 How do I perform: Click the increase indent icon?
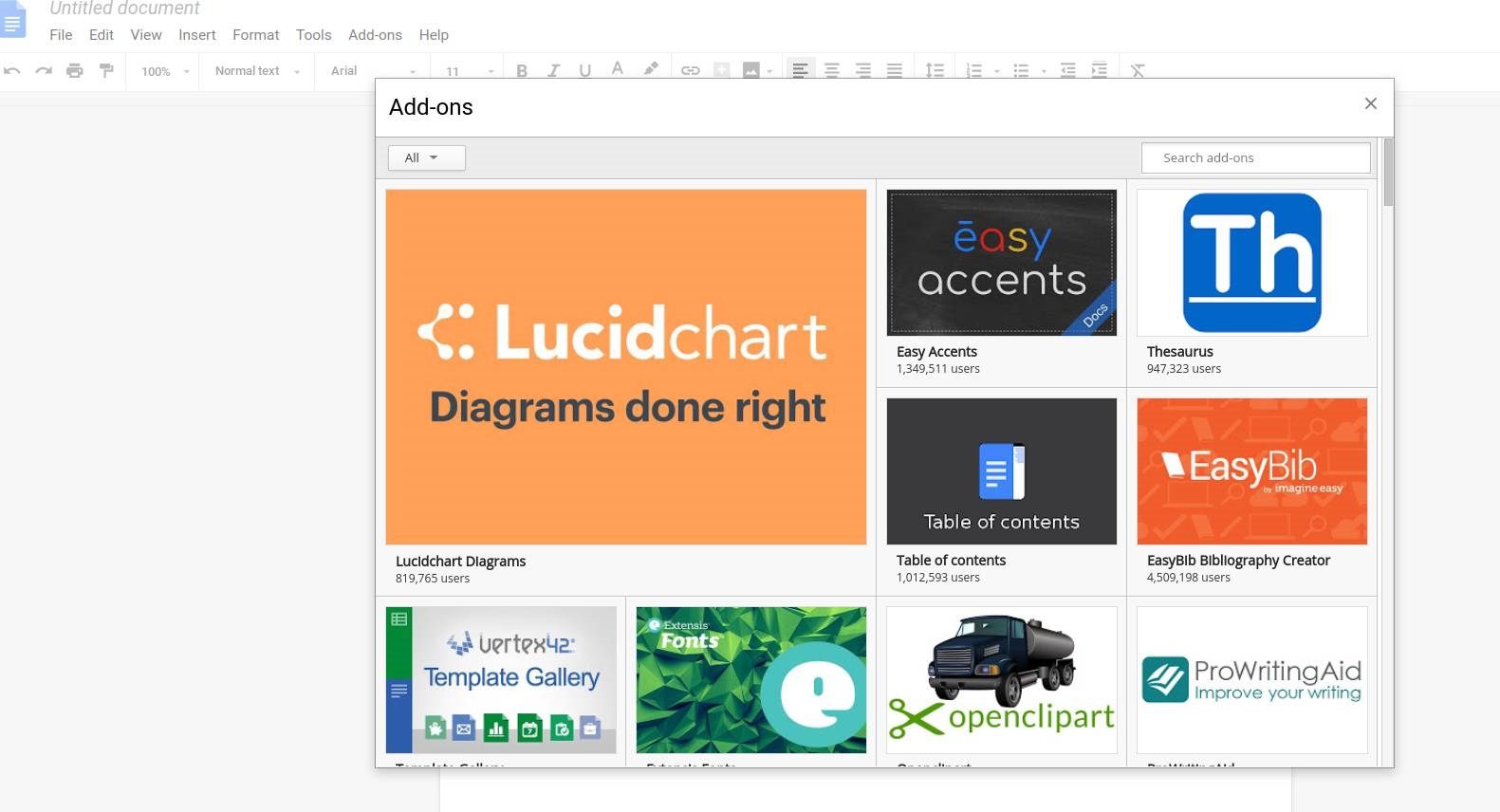pyautogui.click(x=1100, y=70)
